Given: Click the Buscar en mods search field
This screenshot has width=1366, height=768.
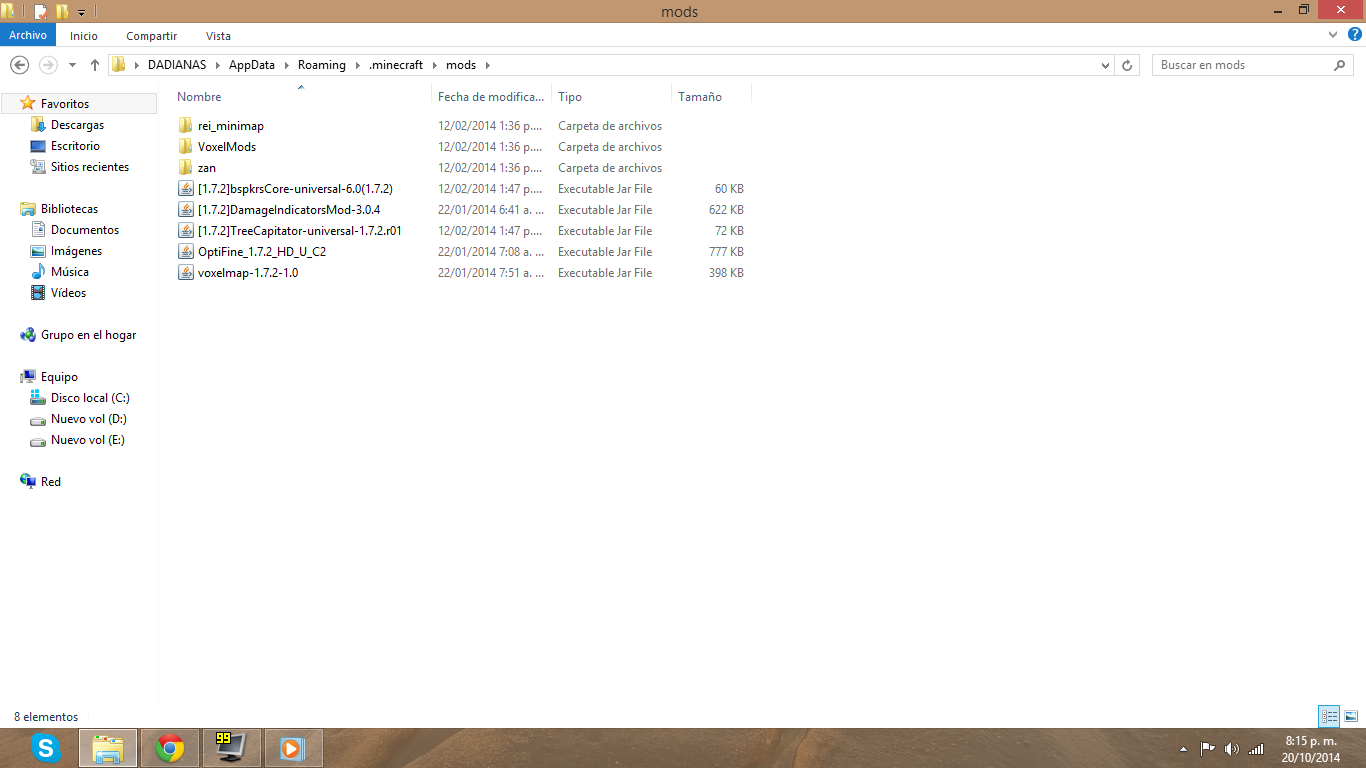Looking at the screenshot, I should [x=1244, y=65].
